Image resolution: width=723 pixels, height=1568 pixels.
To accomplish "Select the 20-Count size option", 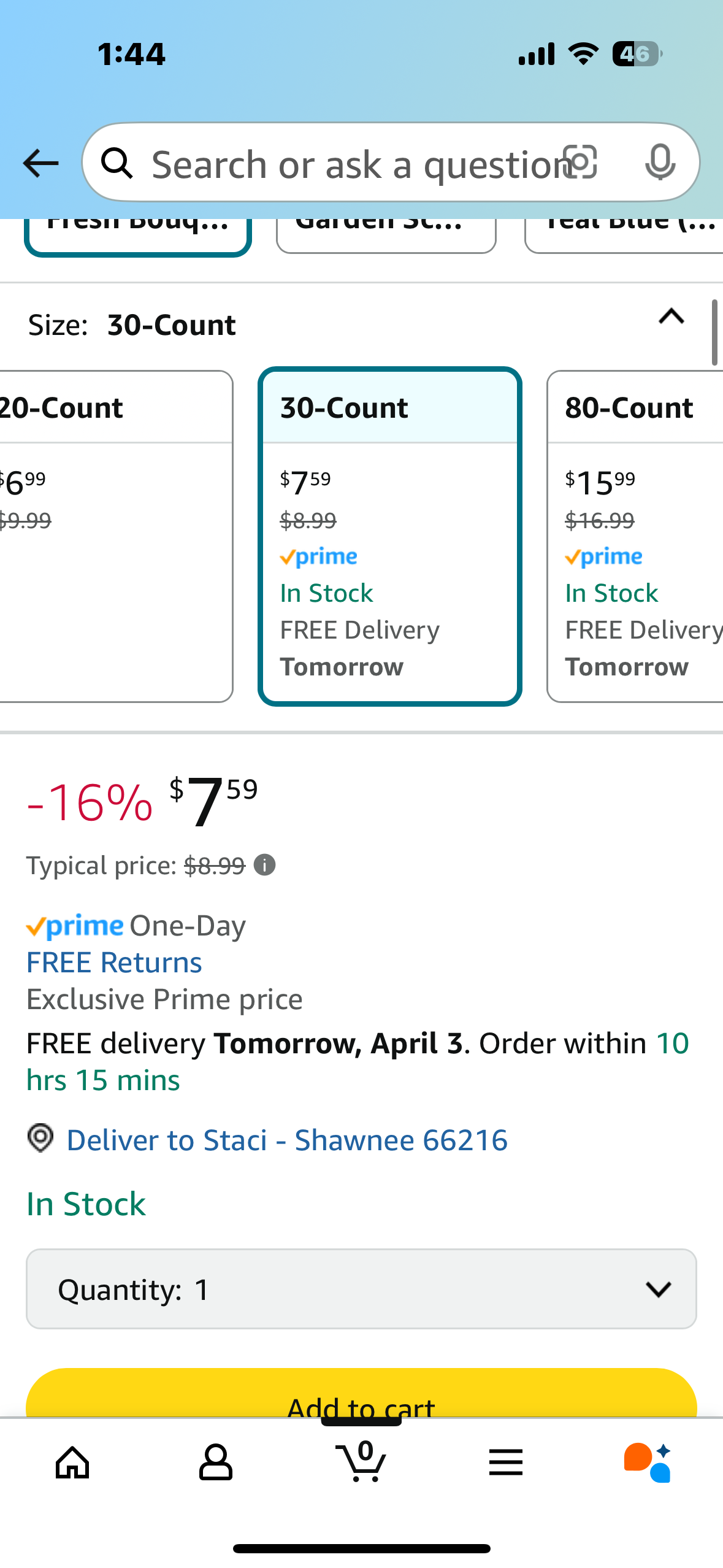I will [x=116, y=536].
